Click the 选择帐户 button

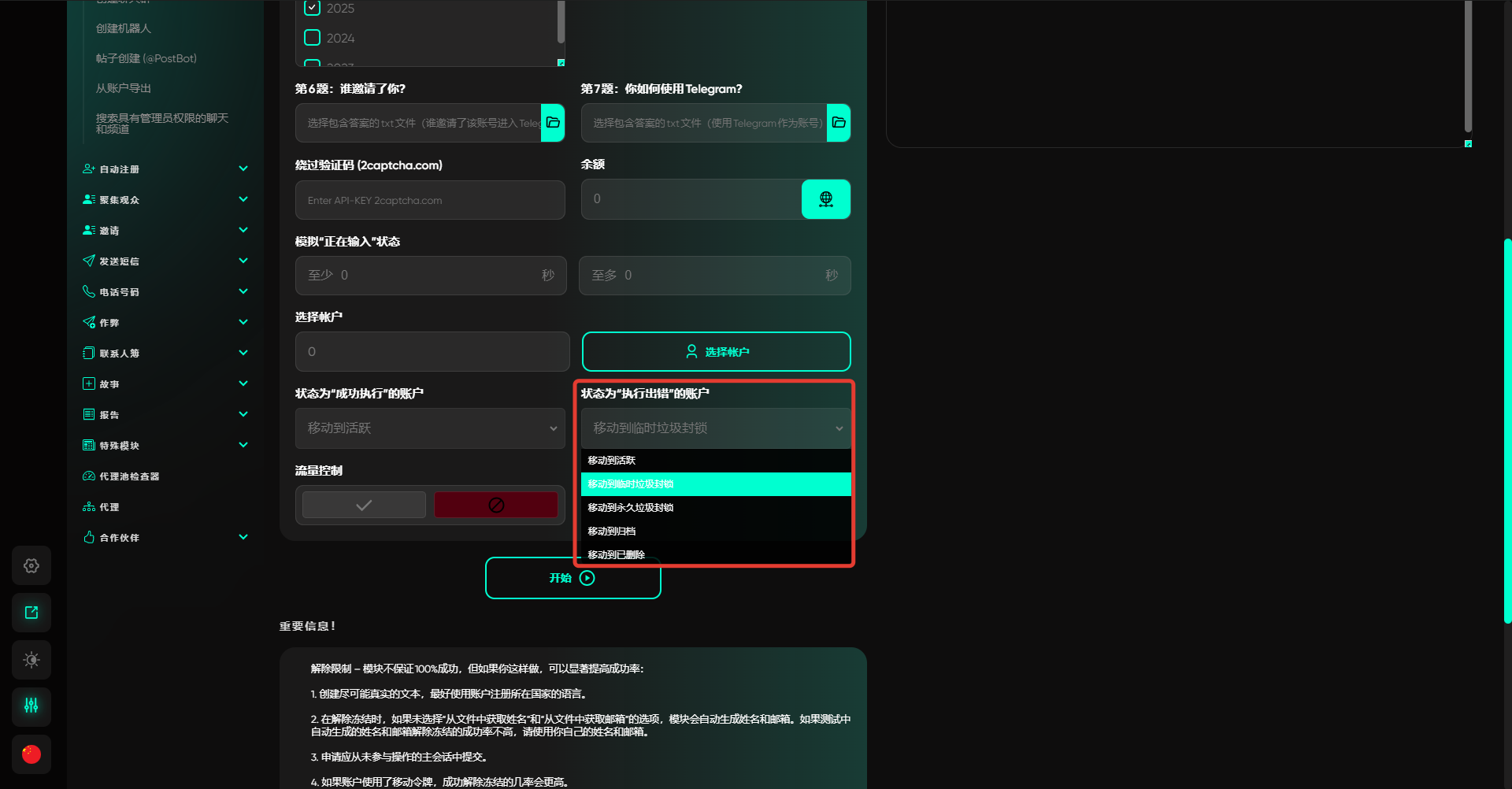pos(717,351)
